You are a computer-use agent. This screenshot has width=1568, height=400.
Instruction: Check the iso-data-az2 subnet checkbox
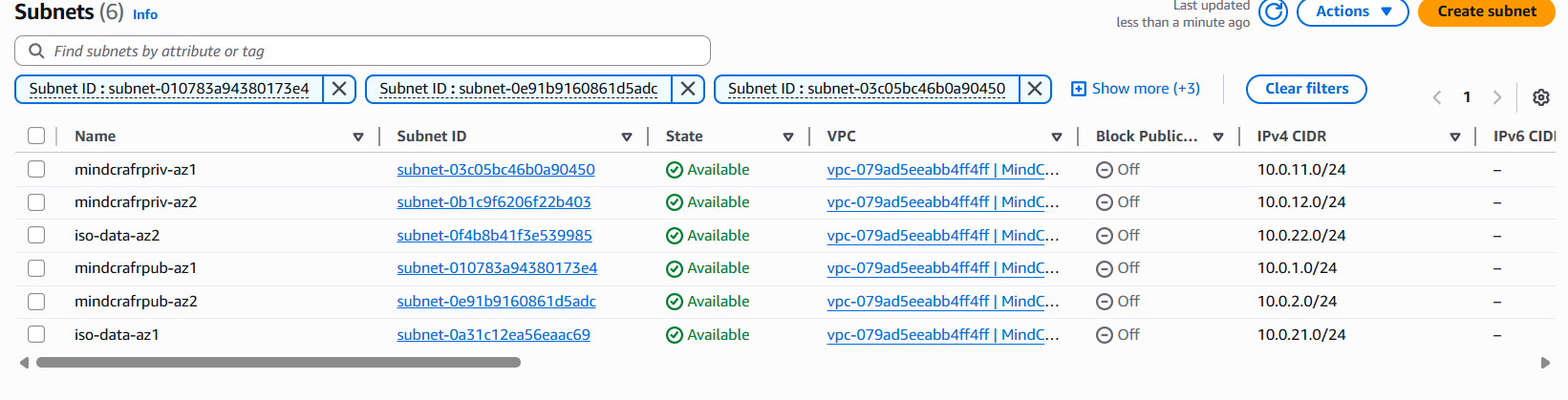(36, 235)
